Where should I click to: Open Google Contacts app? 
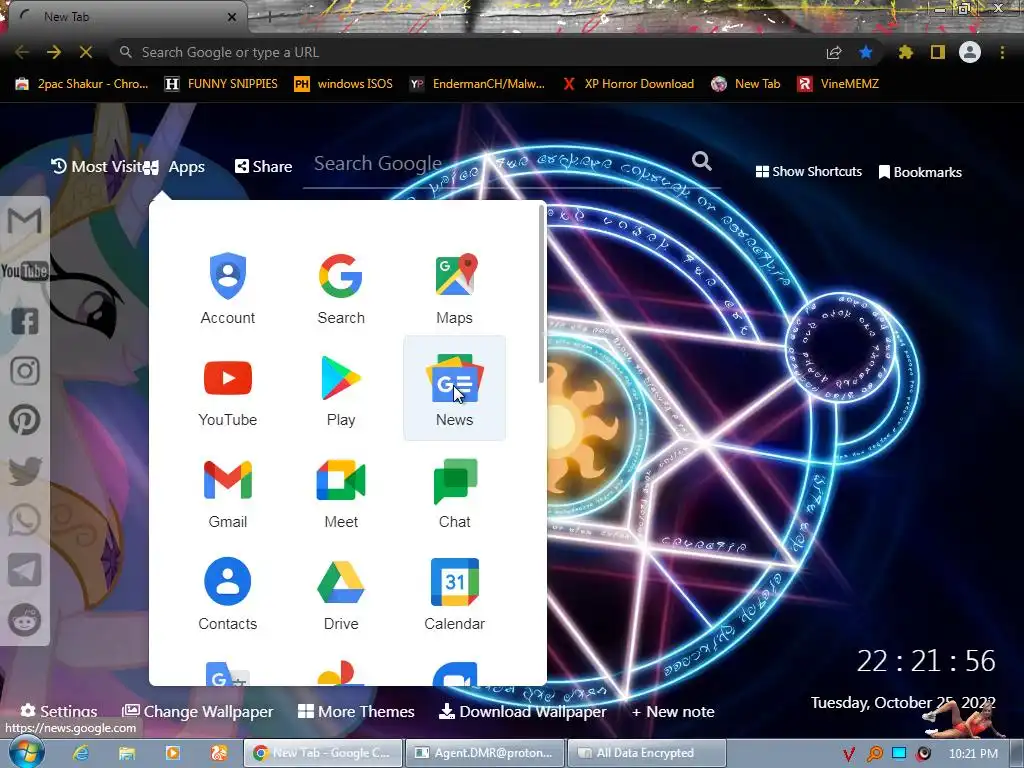(227, 593)
